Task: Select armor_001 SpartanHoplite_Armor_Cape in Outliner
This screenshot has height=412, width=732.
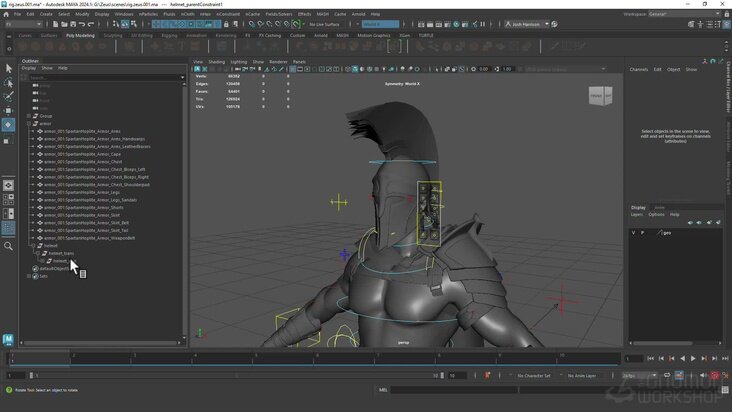Action: (83, 154)
